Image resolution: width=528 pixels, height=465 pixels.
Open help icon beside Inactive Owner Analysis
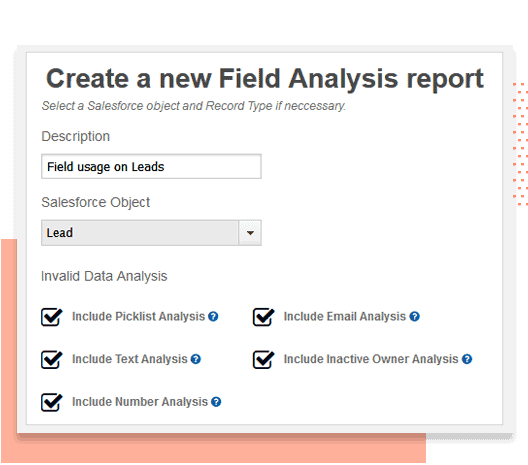[x=467, y=359]
